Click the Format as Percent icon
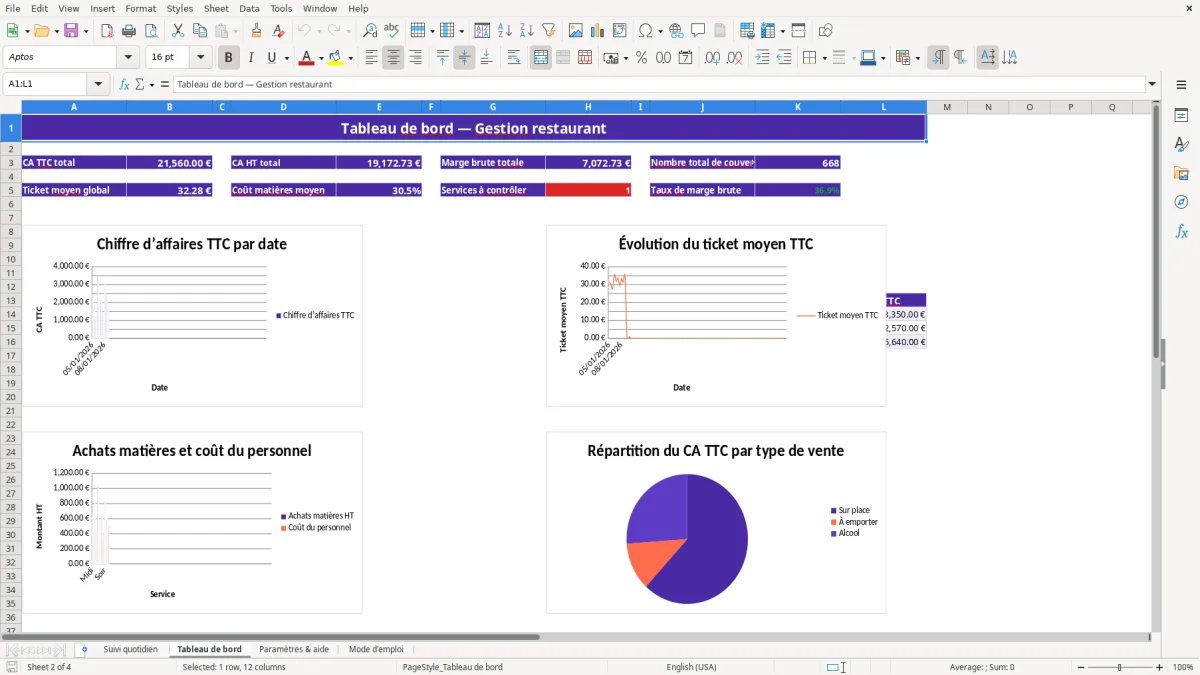 [x=642, y=58]
